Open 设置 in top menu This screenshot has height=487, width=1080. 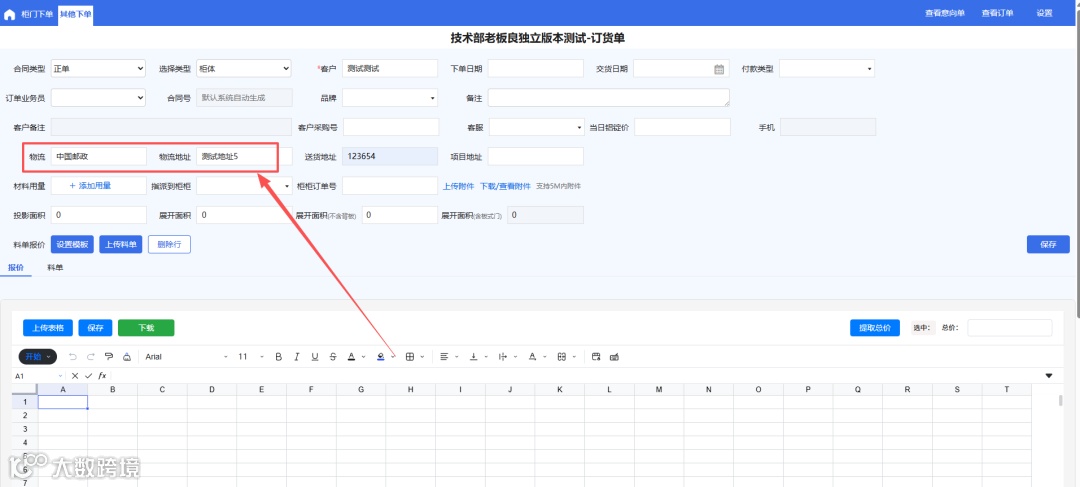1044,13
